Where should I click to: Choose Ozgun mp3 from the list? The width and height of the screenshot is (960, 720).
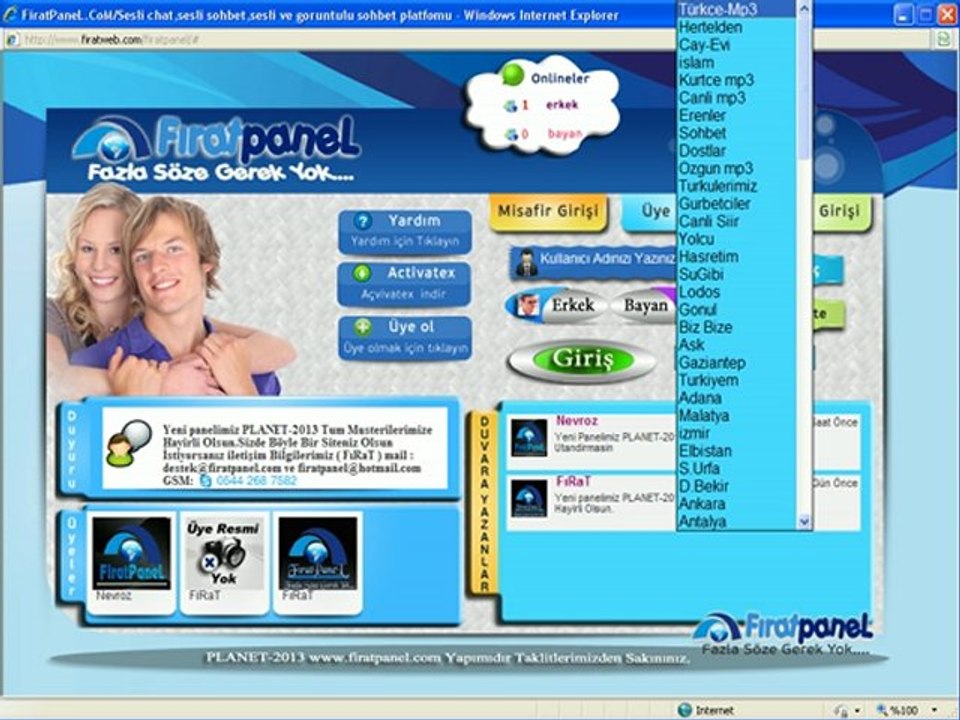[x=736, y=168]
